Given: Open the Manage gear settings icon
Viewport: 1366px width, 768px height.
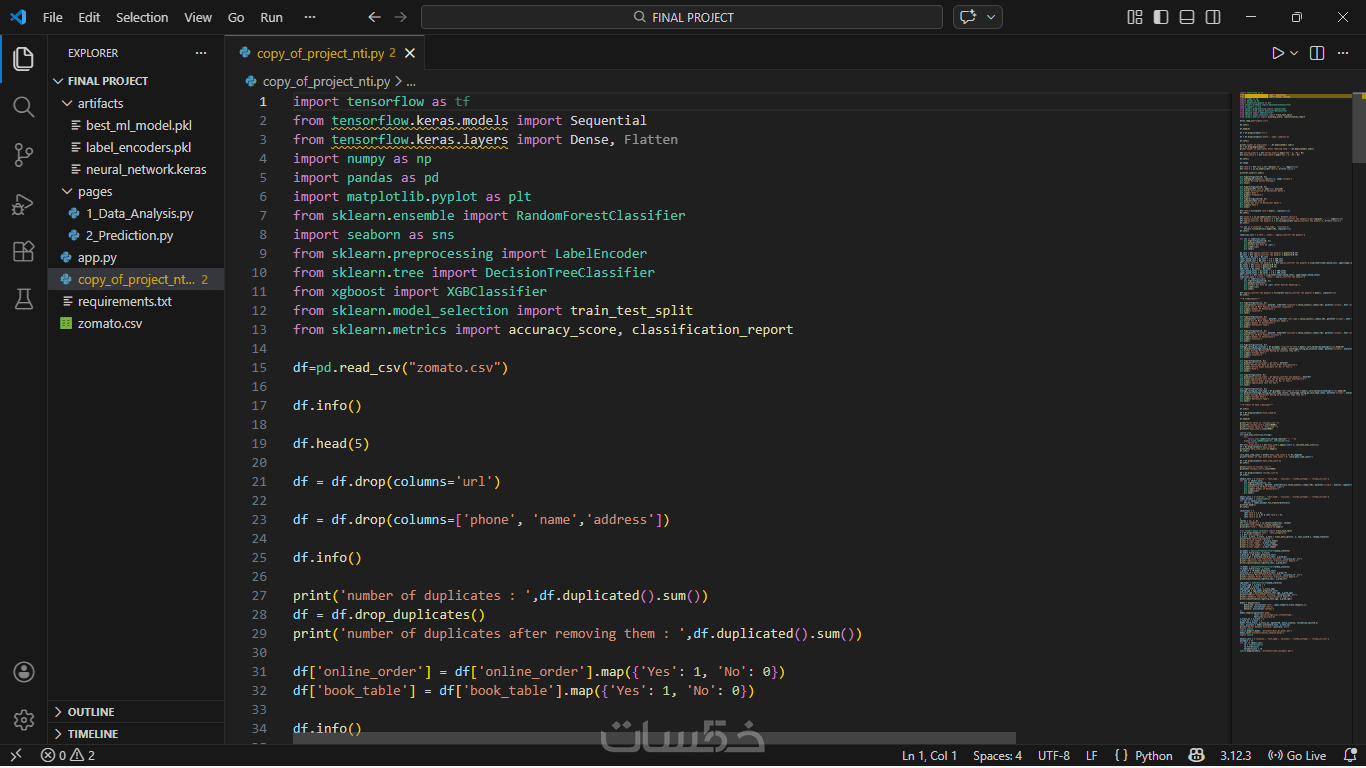Looking at the screenshot, I should point(24,719).
